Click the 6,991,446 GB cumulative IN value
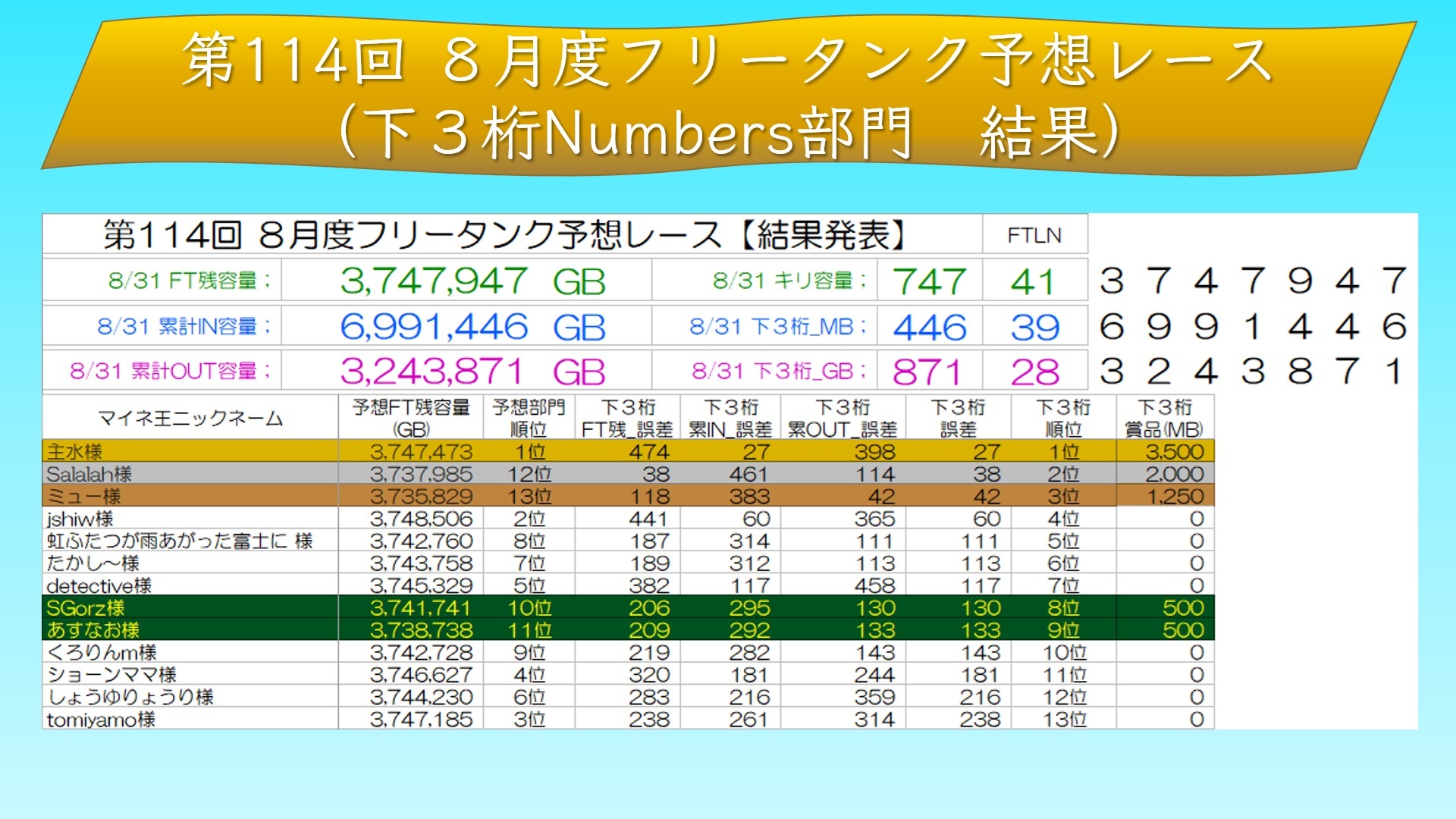Image resolution: width=1456 pixels, height=819 pixels. click(472, 327)
